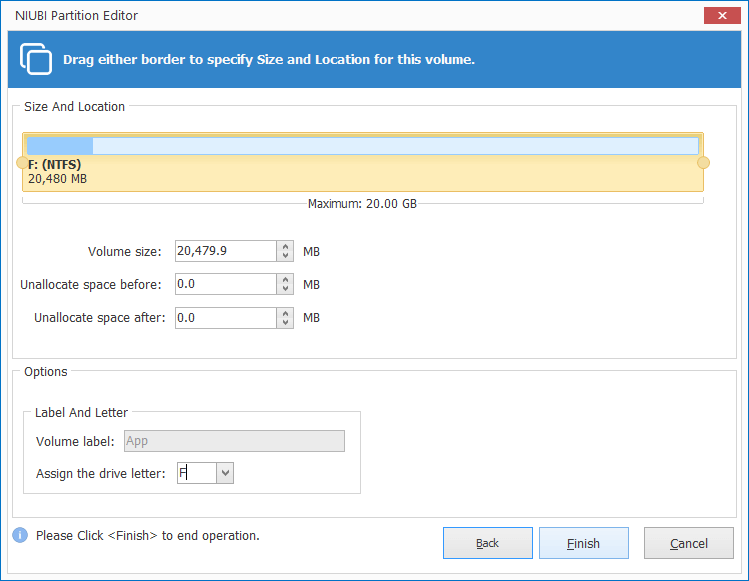Click the Unallocate space after field
Screen dimensions: 749x581
225,318
